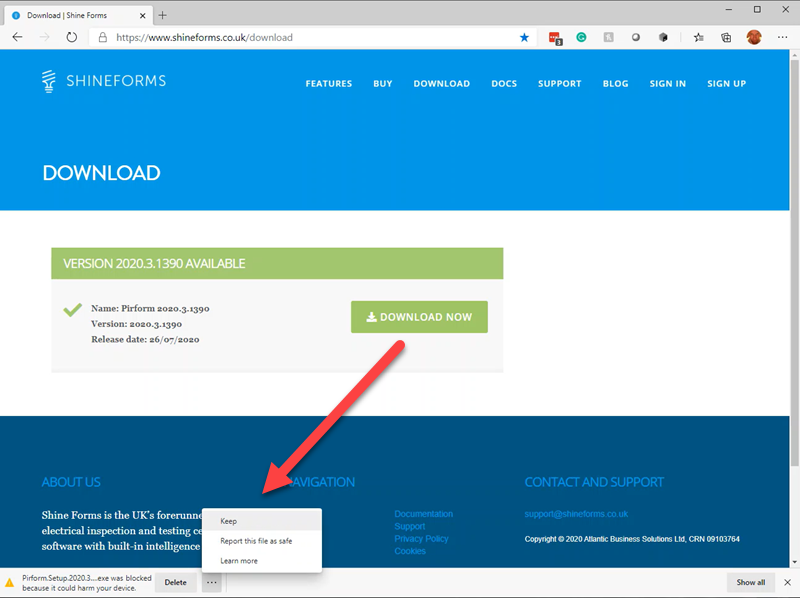The width and height of the screenshot is (800, 598).
Task: Click the address bar URL field
Action: 300,37
